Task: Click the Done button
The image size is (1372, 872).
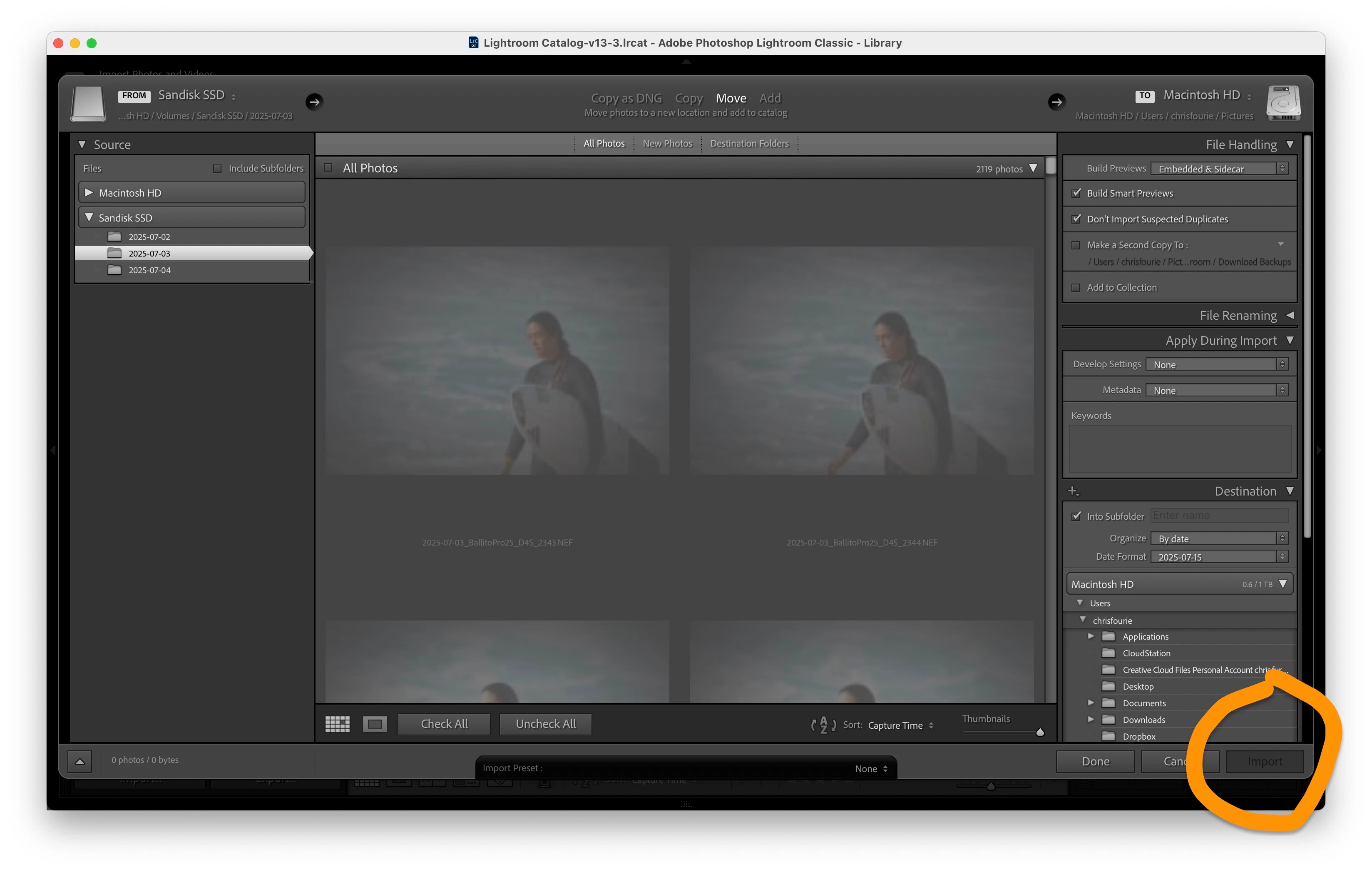Action: pyautogui.click(x=1095, y=761)
